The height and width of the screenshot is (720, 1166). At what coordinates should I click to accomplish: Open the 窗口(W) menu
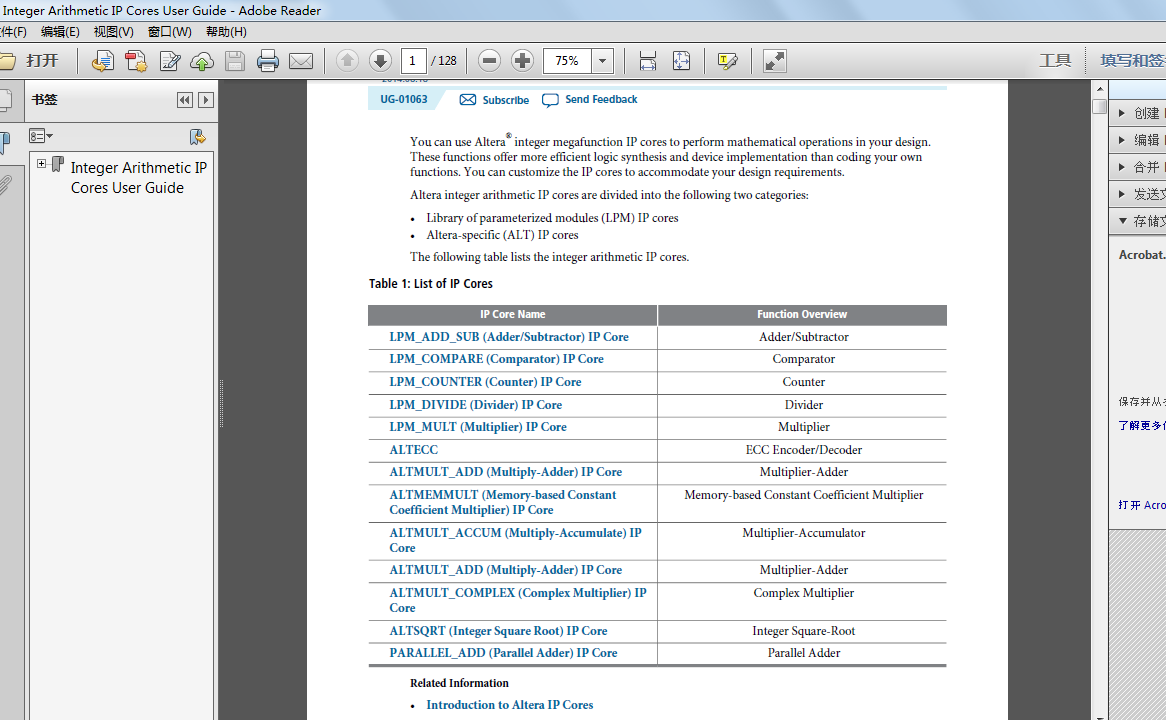tap(170, 31)
